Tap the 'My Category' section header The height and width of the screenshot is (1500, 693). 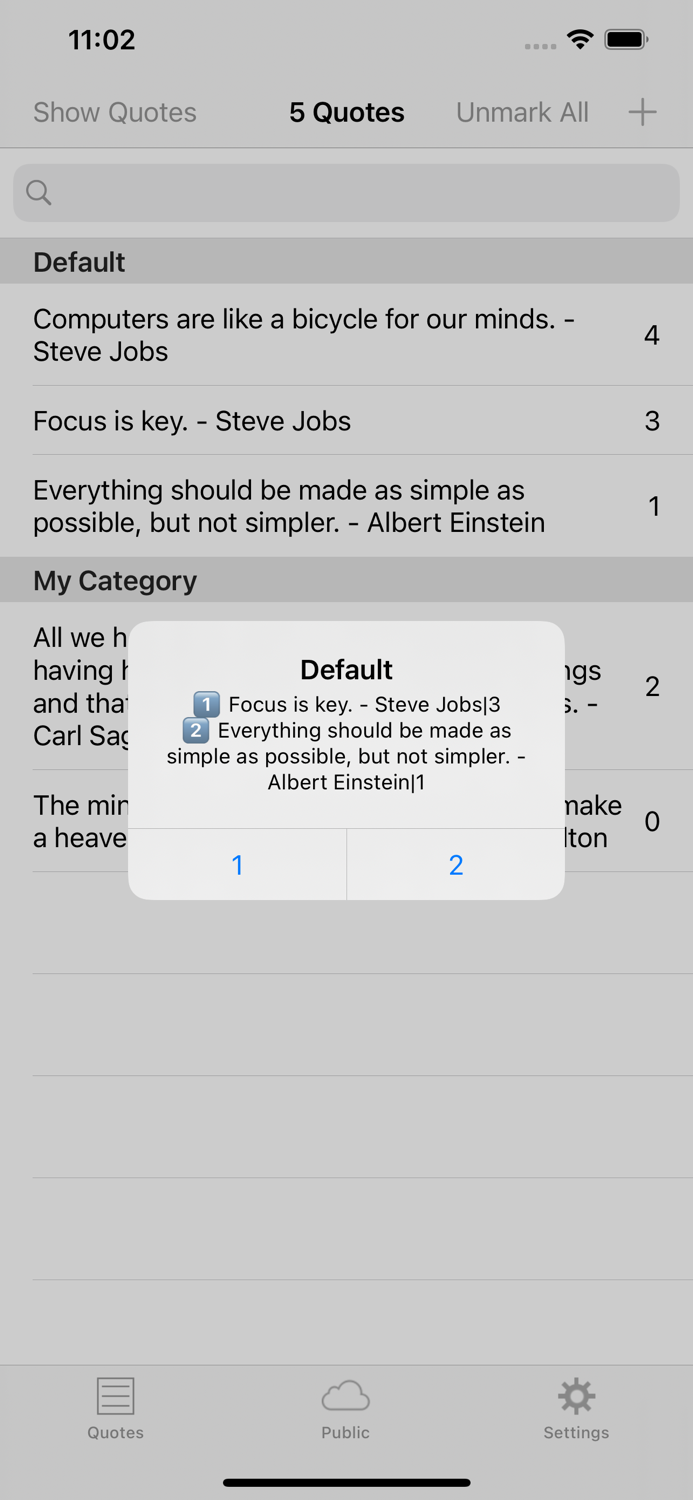[x=114, y=580]
